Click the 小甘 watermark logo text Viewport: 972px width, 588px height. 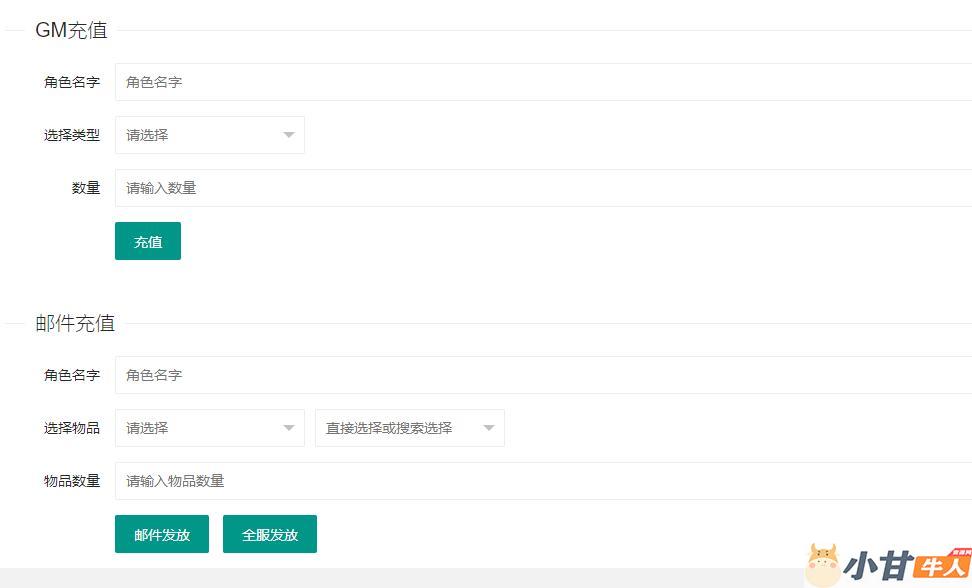pyautogui.click(x=876, y=567)
